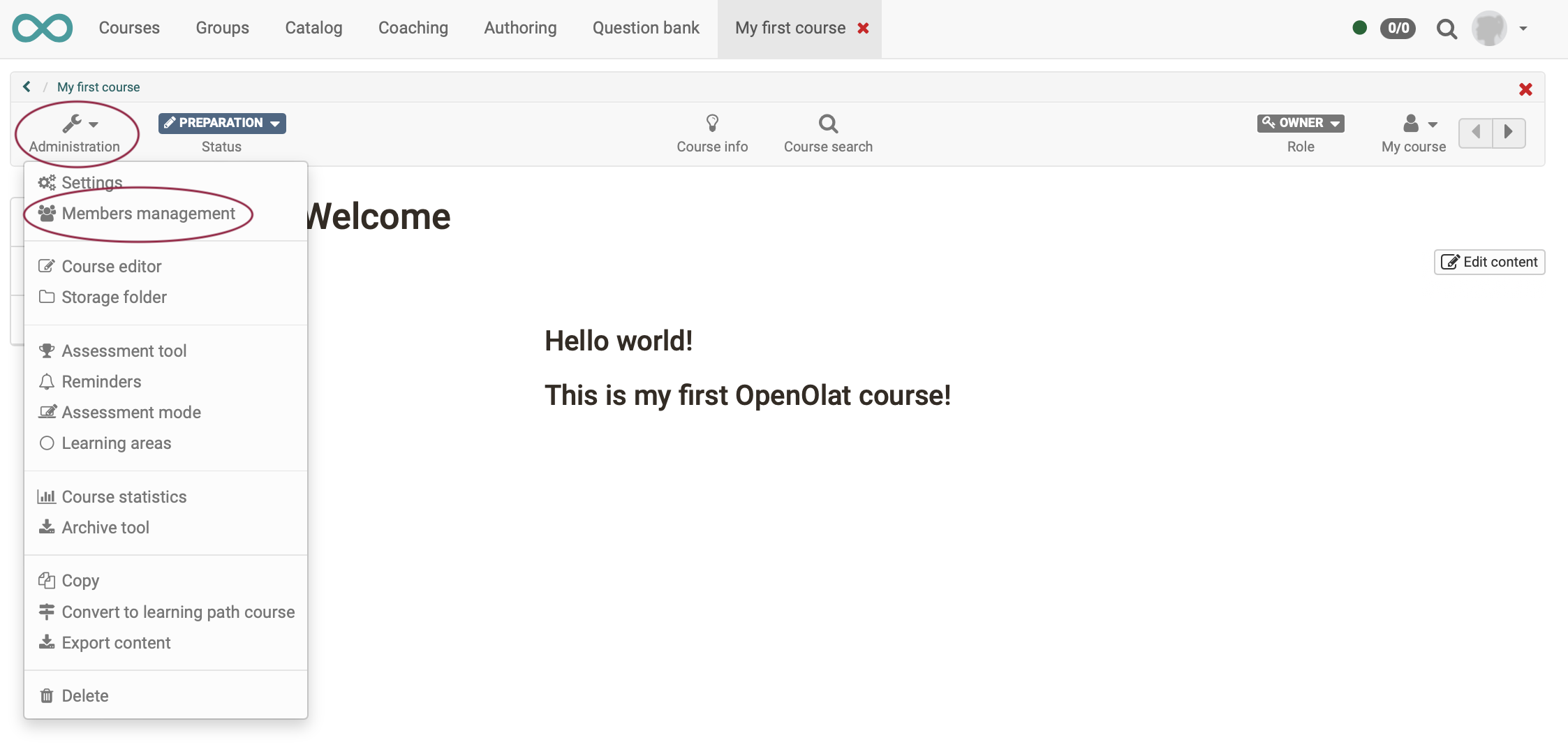Screen dimensions: 1568x754
Task: Open the global search magnifier icon
Action: (1447, 29)
